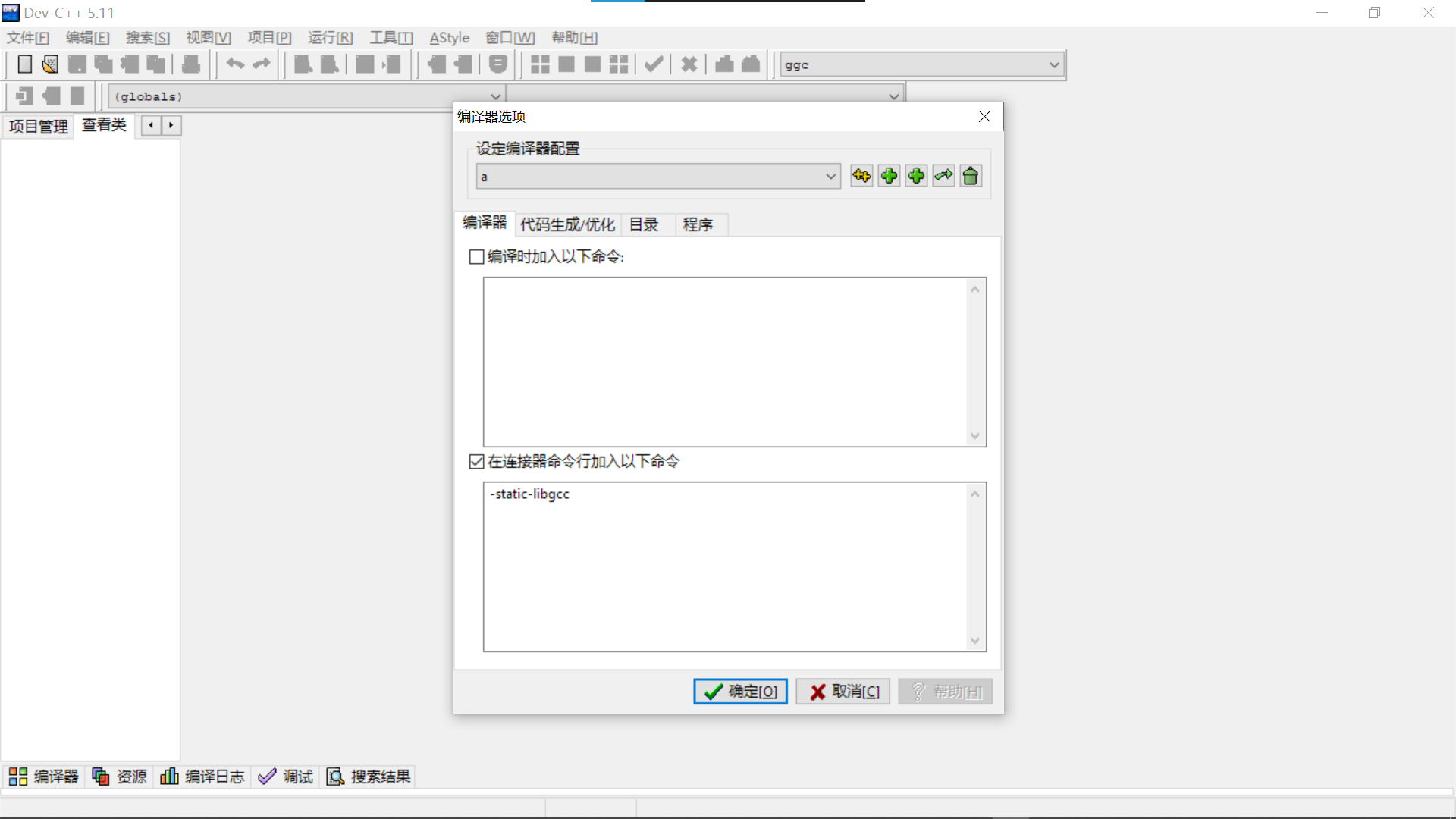The image size is (1456, 819).
Task: Click the grey X toolbar icon
Action: click(689, 64)
